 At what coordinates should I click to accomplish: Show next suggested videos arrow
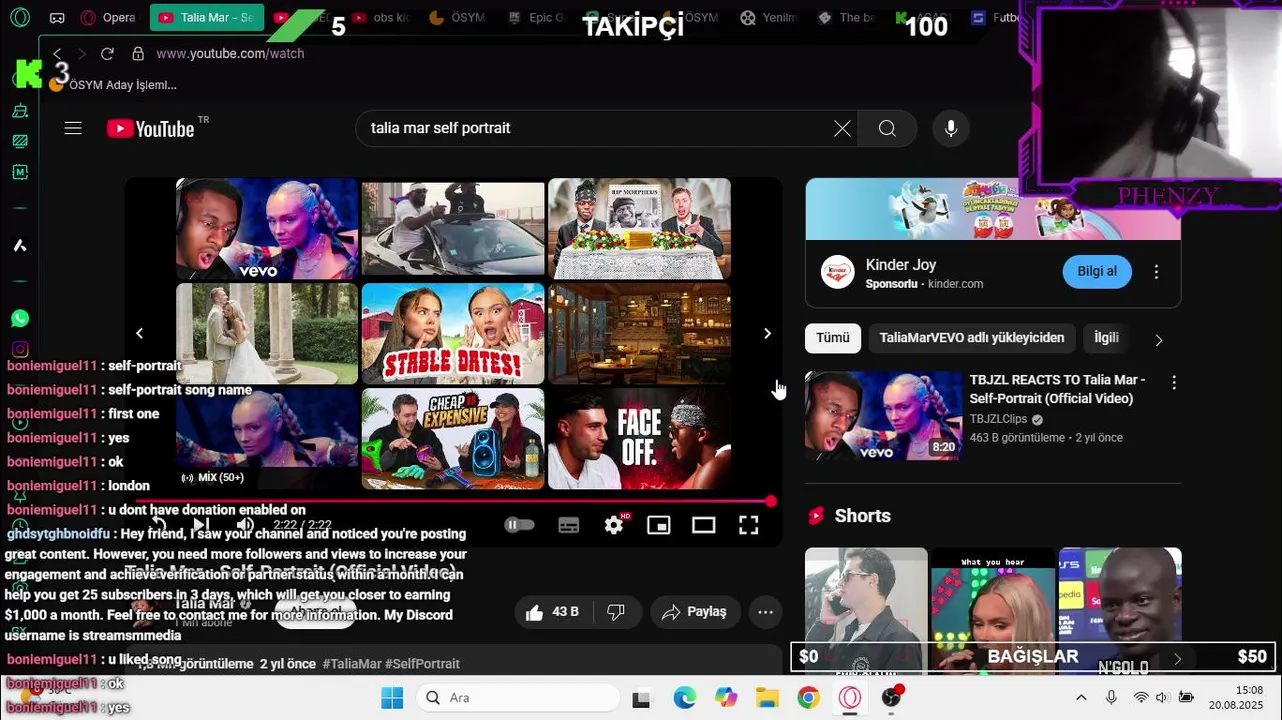pos(767,333)
